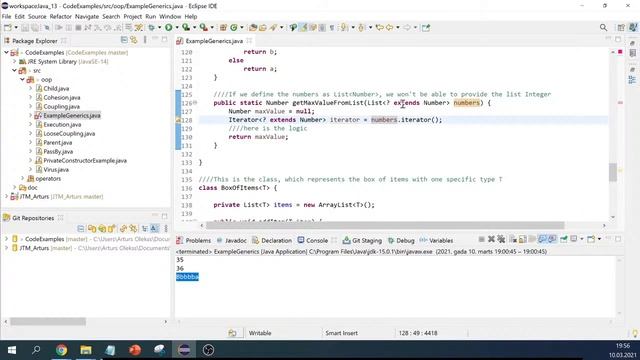Click the green Run button in toolbar

pyautogui.click(x=169, y=27)
